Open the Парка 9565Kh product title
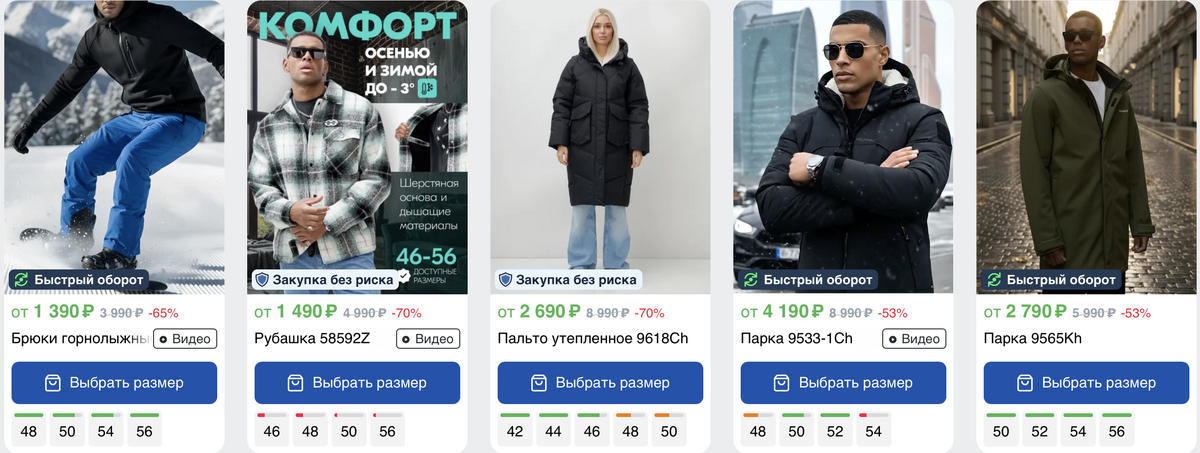 [1034, 338]
